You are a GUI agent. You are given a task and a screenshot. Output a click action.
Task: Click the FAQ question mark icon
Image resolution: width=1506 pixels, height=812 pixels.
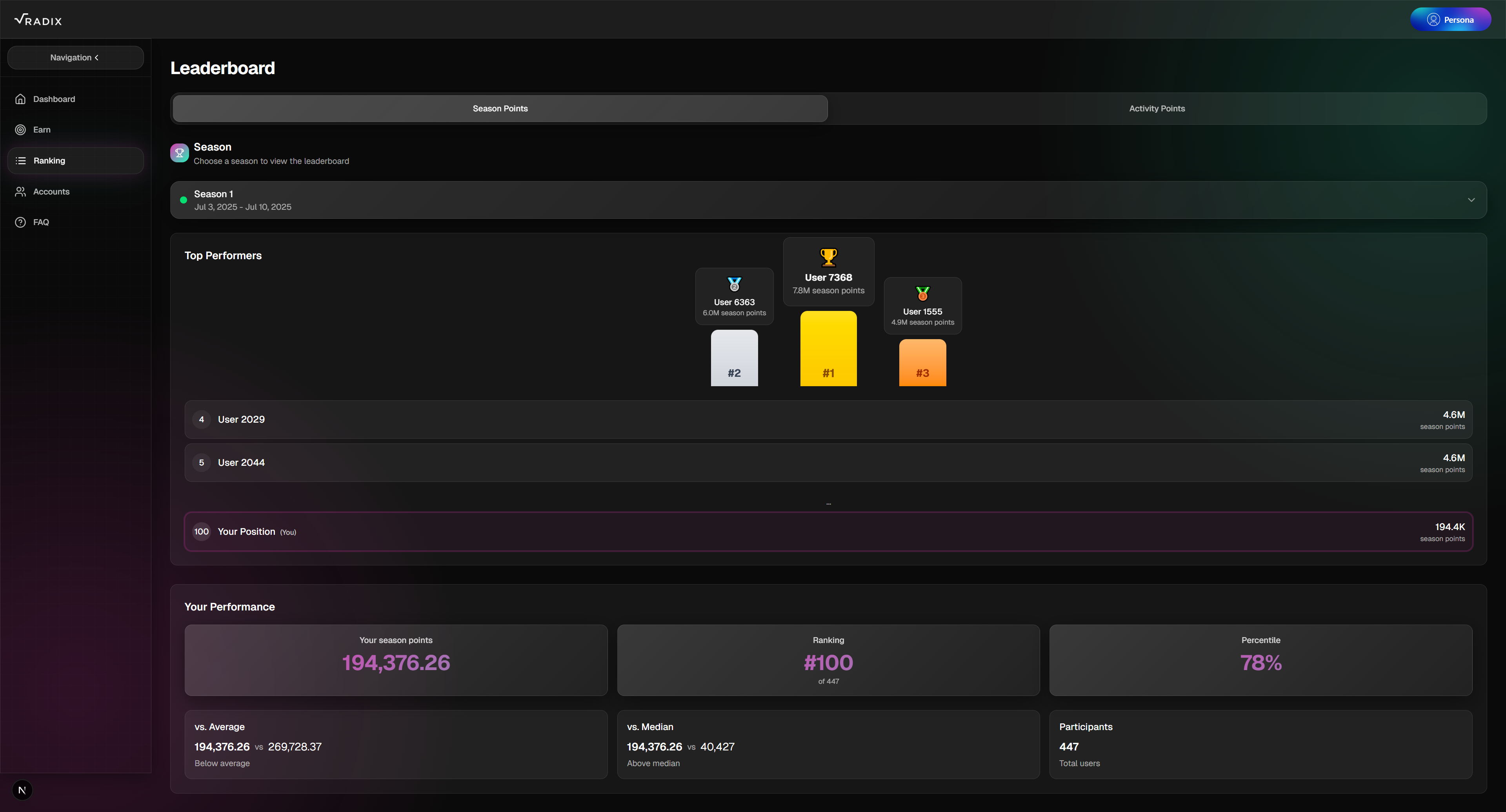20,222
